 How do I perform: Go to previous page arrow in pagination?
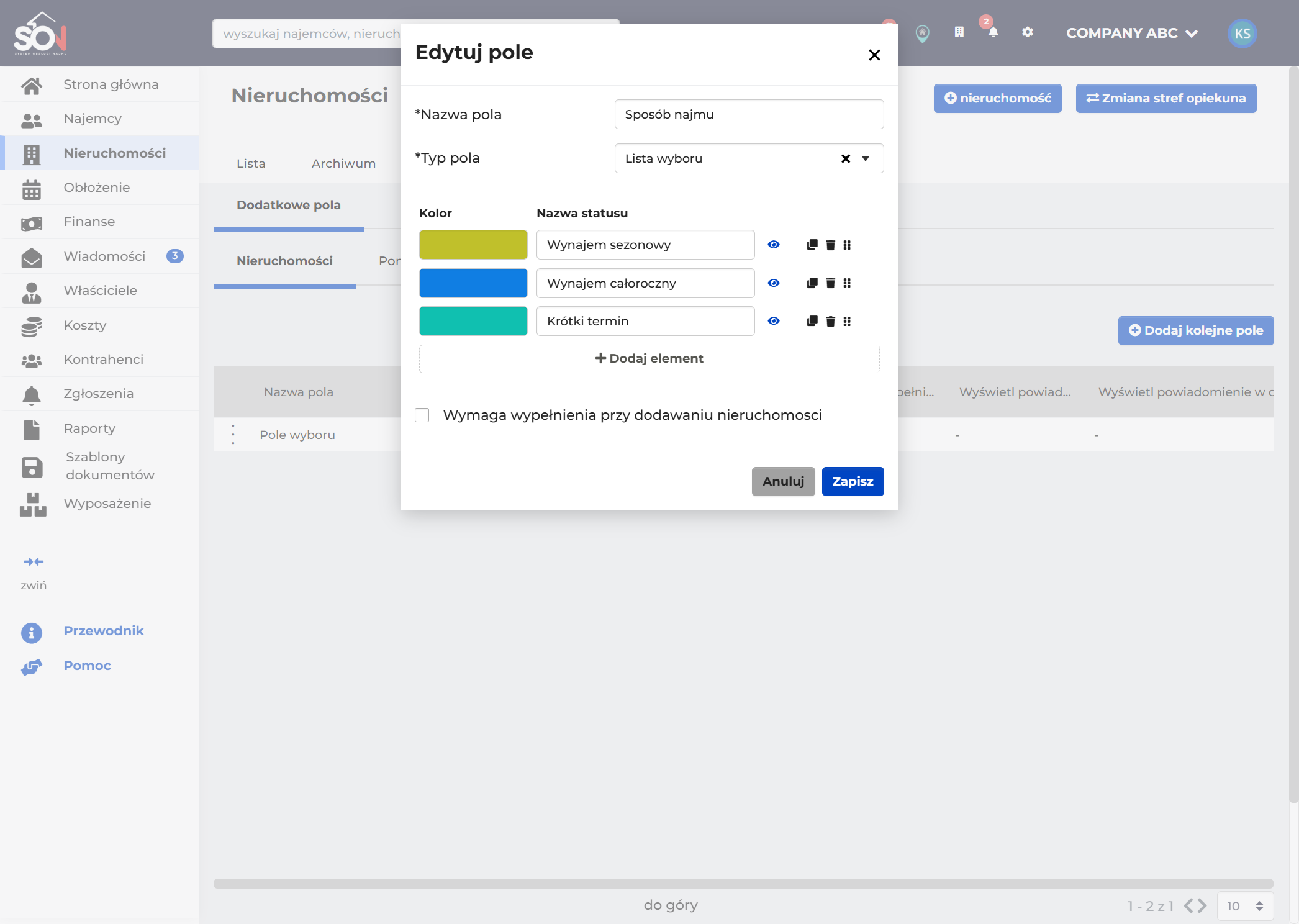point(1188,906)
